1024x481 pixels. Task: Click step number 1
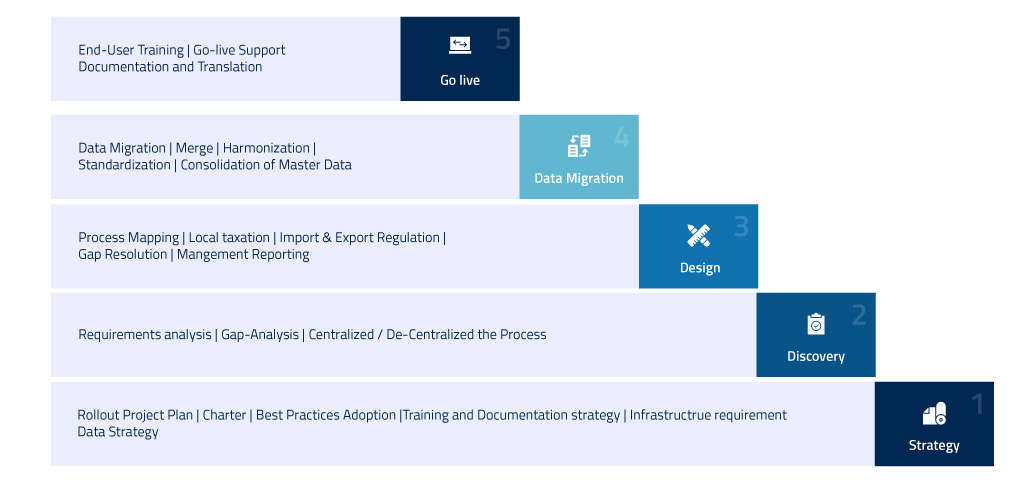(x=978, y=404)
